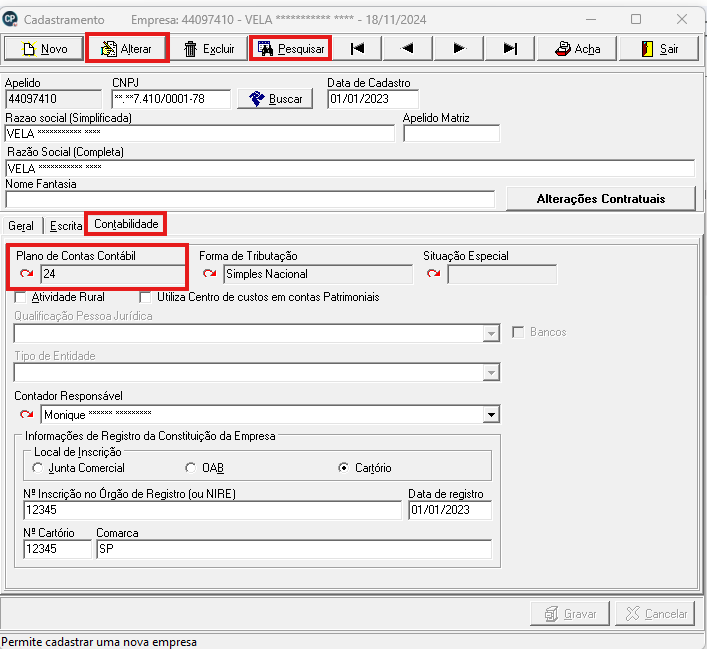Click the Acha find button
This screenshot has height=649, width=707.
click(x=577, y=48)
